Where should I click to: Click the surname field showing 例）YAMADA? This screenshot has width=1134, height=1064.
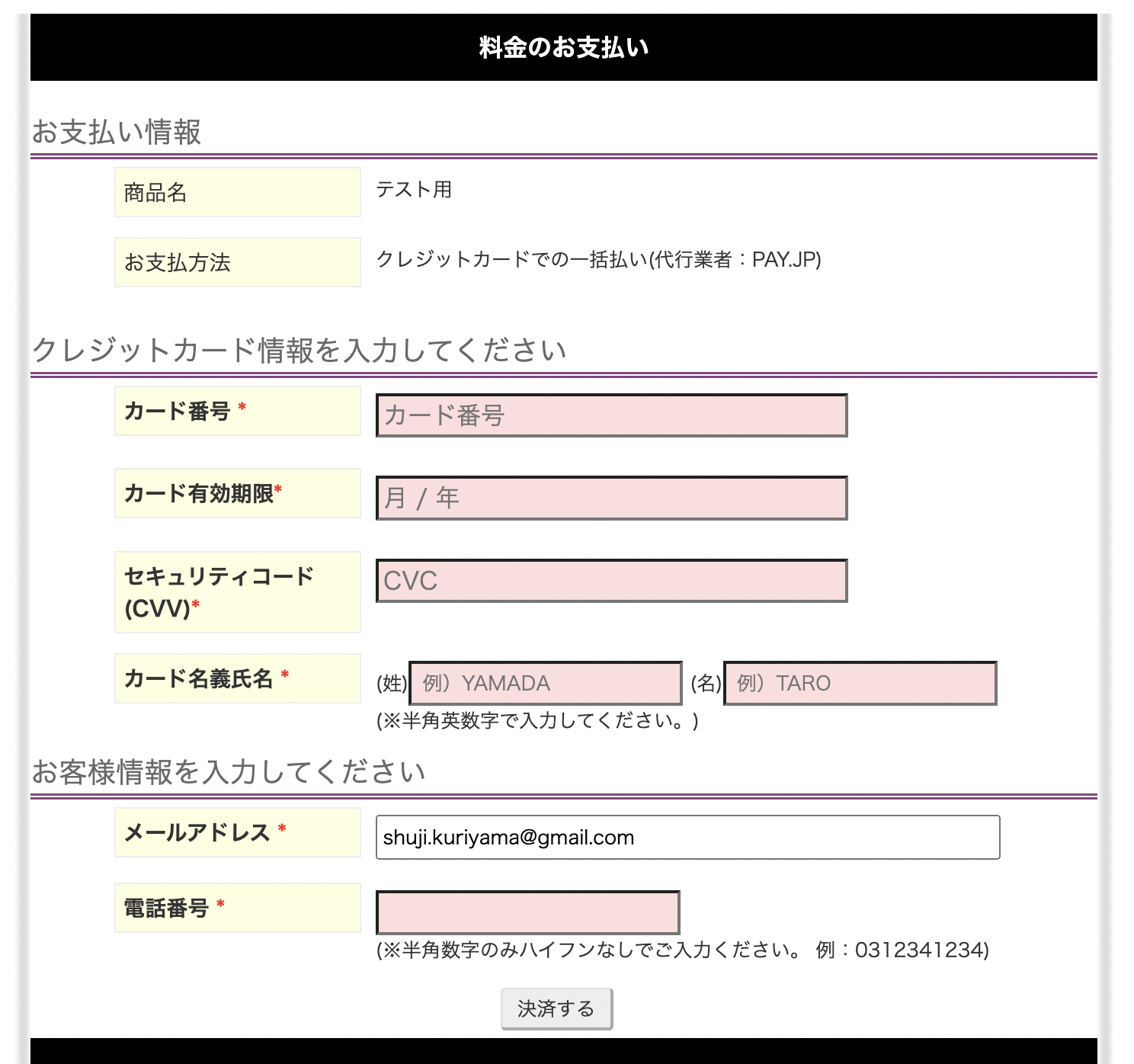click(x=544, y=683)
